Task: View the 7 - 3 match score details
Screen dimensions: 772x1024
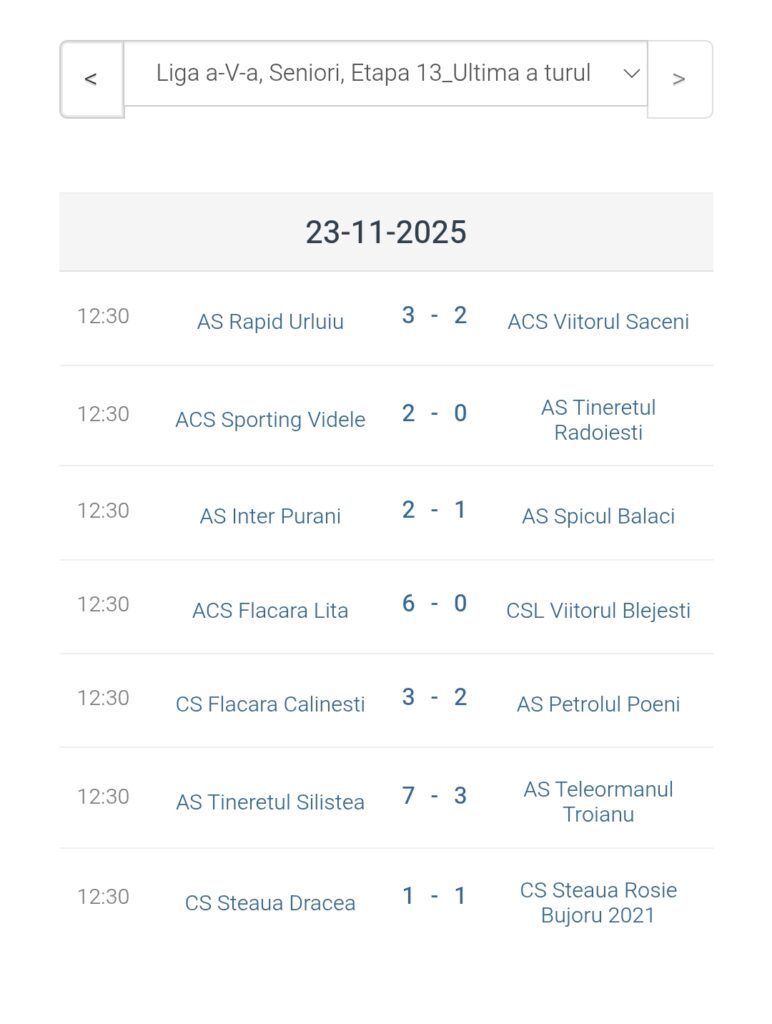Action: (x=434, y=796)
